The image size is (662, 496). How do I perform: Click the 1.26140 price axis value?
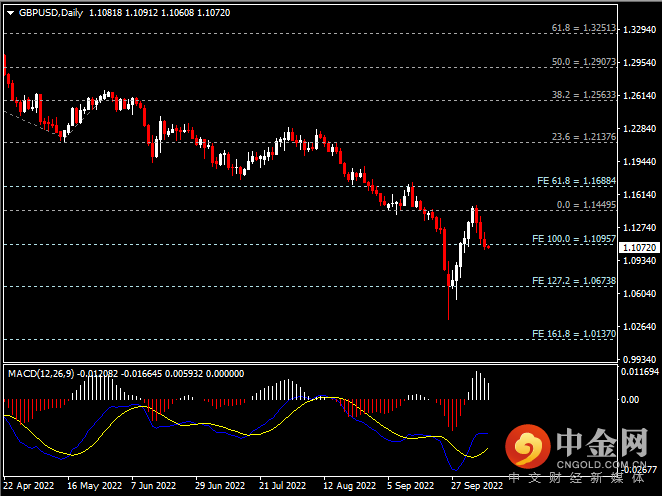point(639,96)
